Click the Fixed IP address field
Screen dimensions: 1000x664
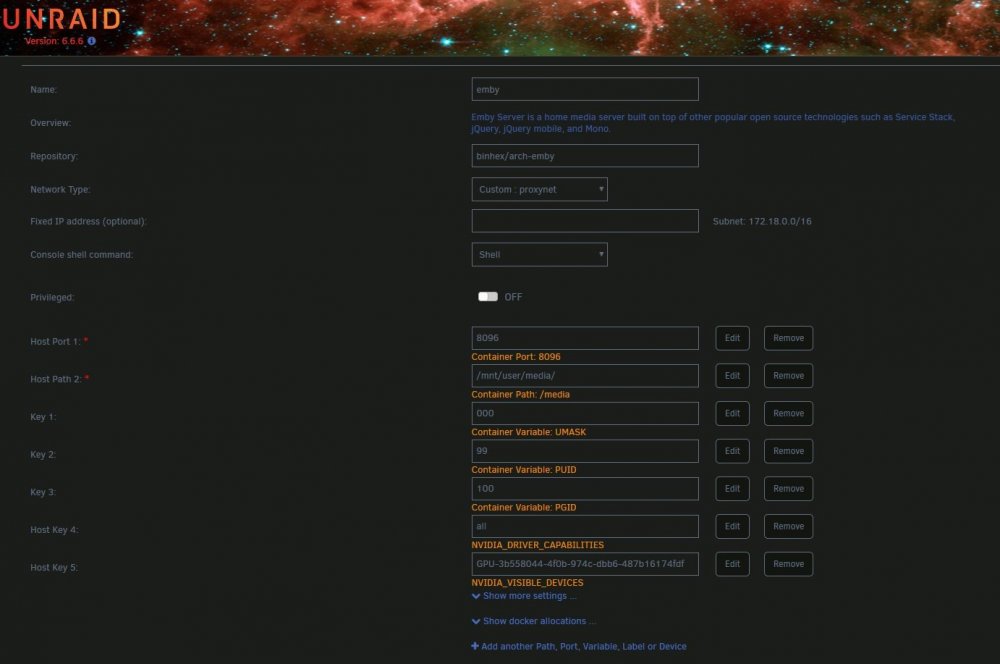click(585, 221)
